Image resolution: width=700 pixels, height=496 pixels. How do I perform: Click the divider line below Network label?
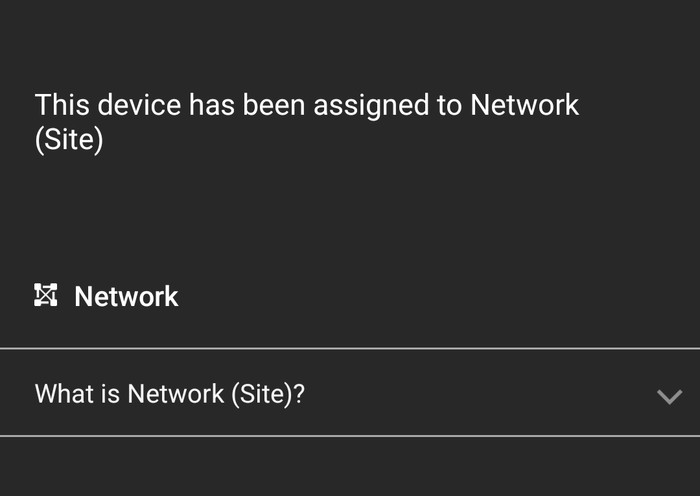[350, 348]
